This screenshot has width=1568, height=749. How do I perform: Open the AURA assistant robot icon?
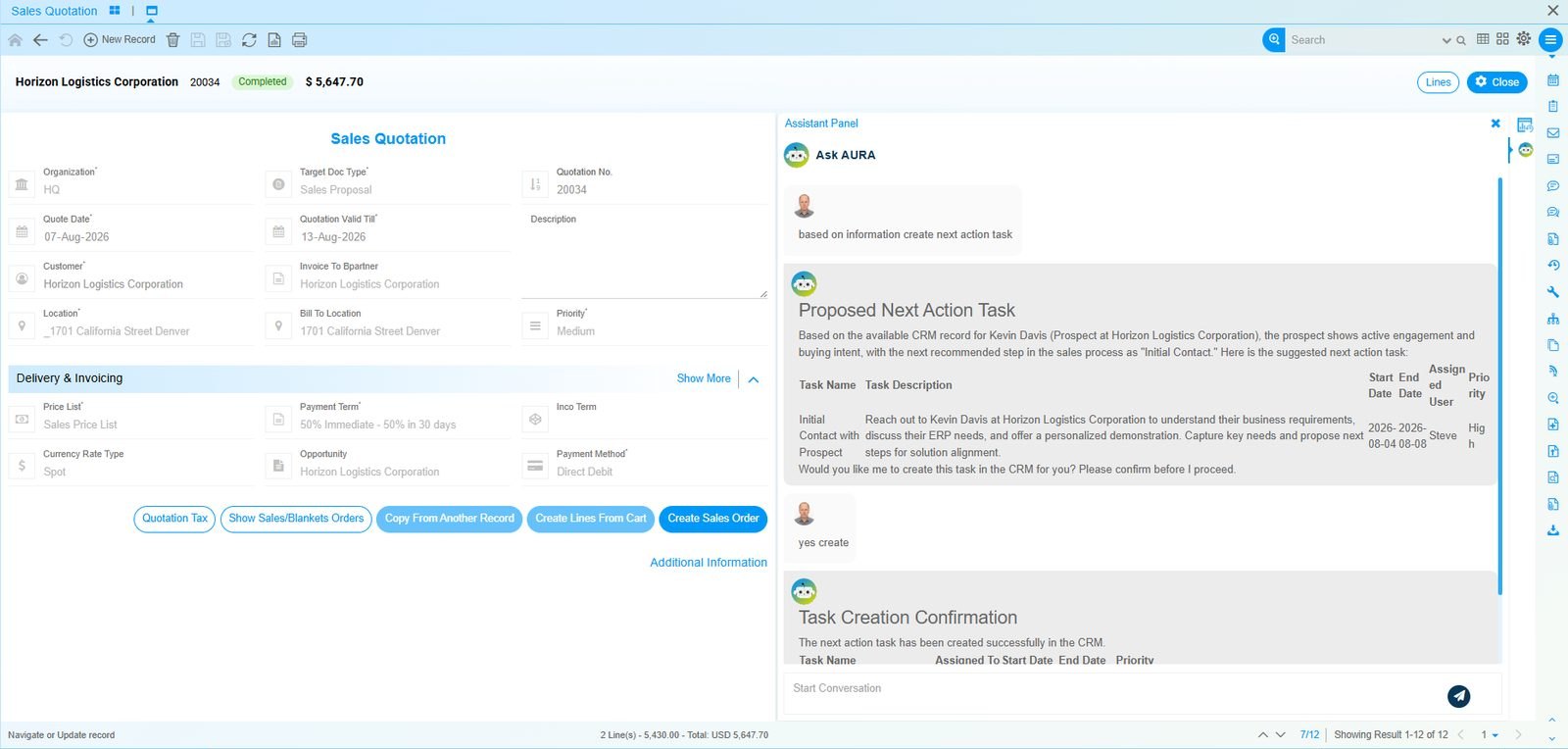tap(1526, 150)
